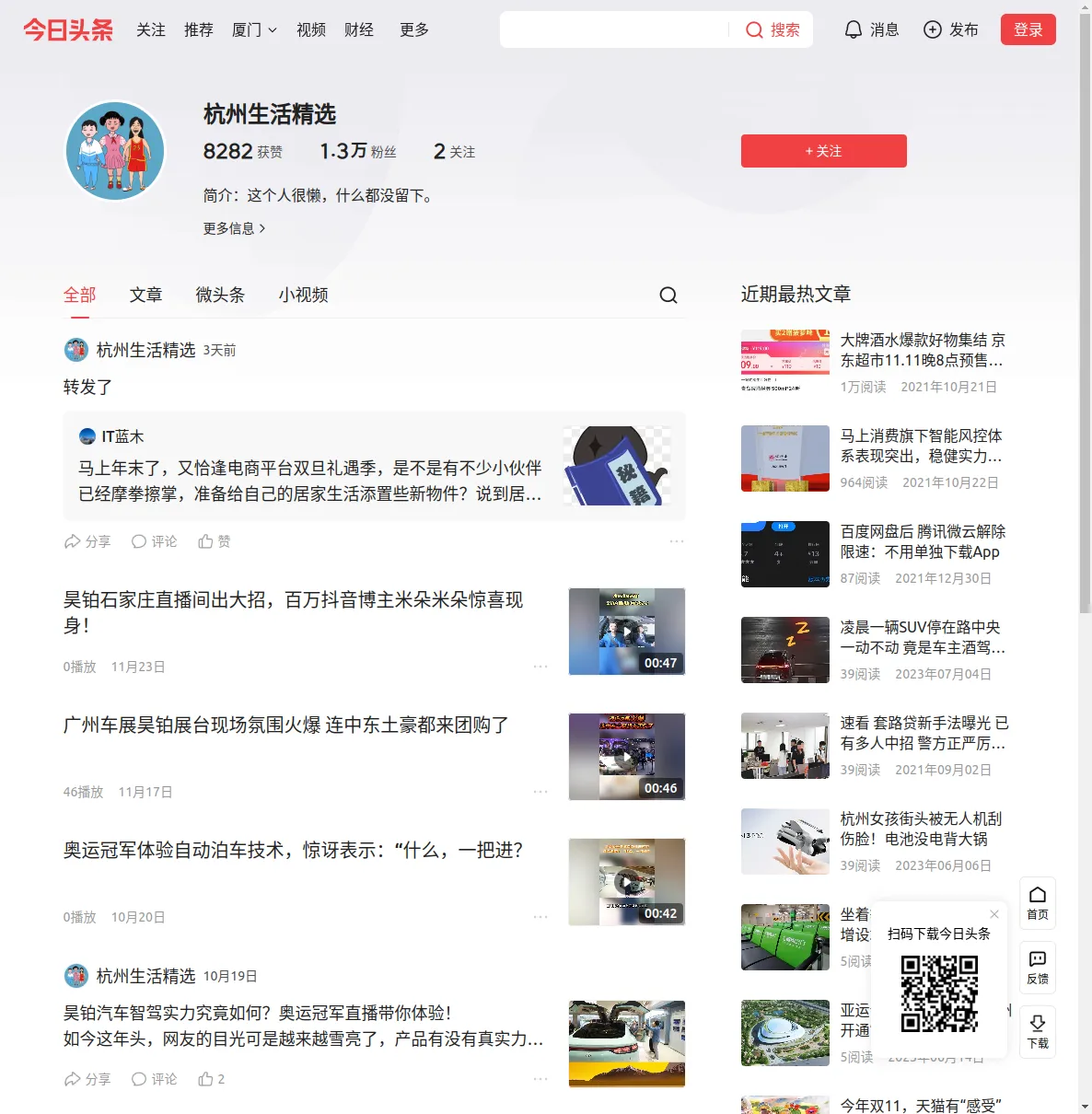Like the 转发了 post
1092x1114 pixels.
pos(215,541)
